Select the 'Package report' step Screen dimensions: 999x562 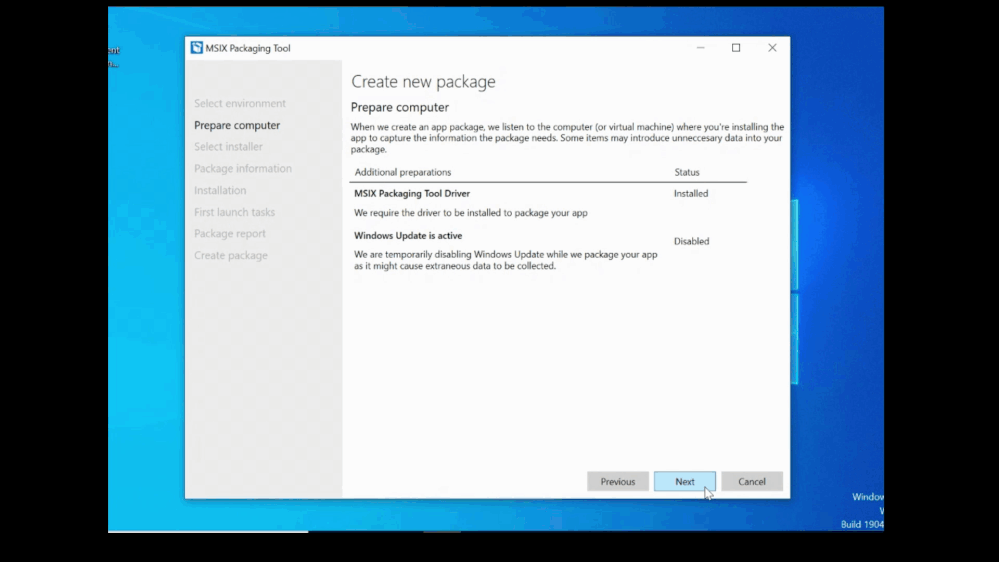[x=229, y=233]
